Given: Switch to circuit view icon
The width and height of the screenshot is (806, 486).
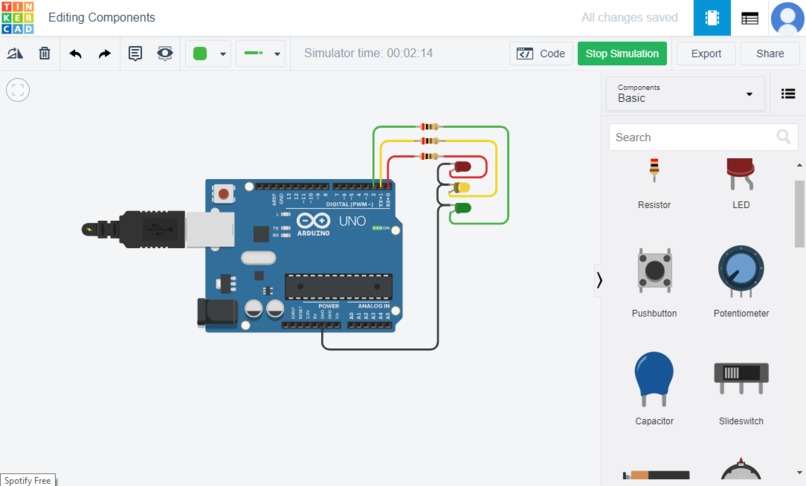Looking at the screenshot, I should coord(712,18).
